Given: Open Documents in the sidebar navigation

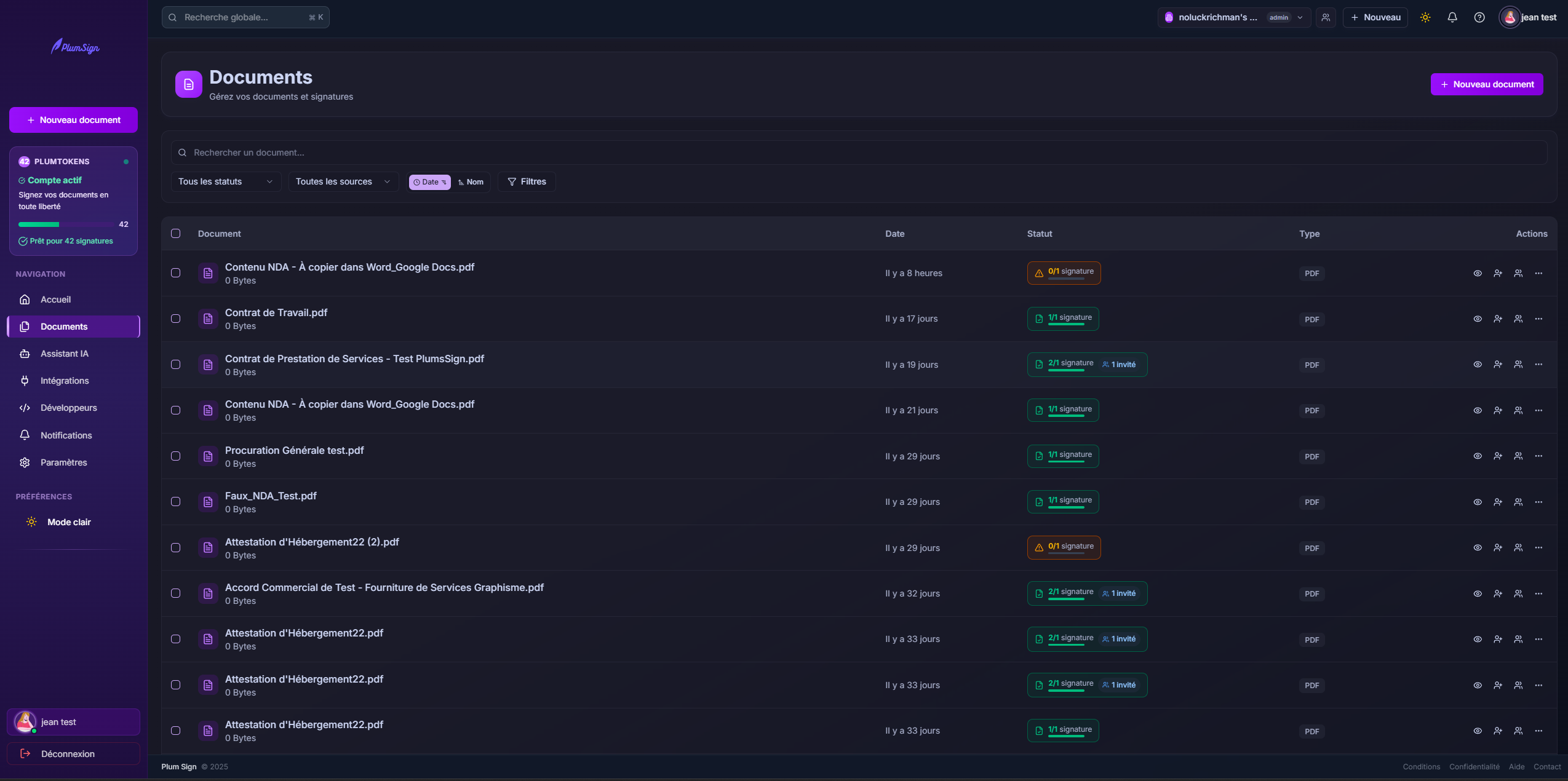Looking at the screenshot, I should (x=74, y=327).
